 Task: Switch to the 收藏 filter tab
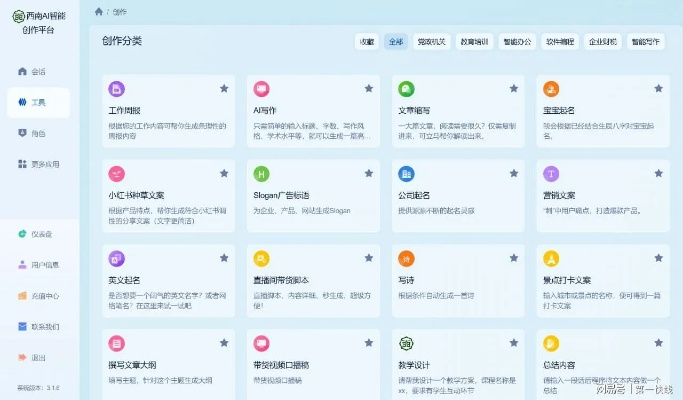pos(367,42)
